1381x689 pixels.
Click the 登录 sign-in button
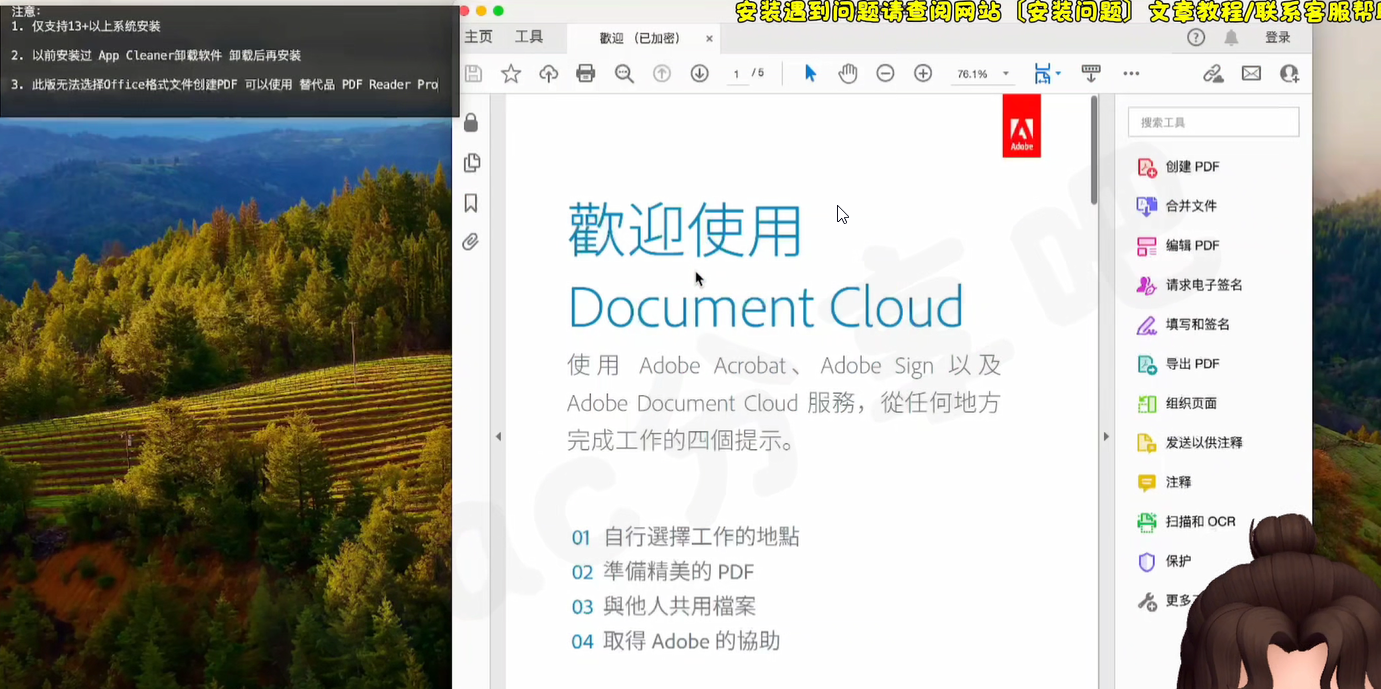pyautogui.click(x=1278, y=37)
